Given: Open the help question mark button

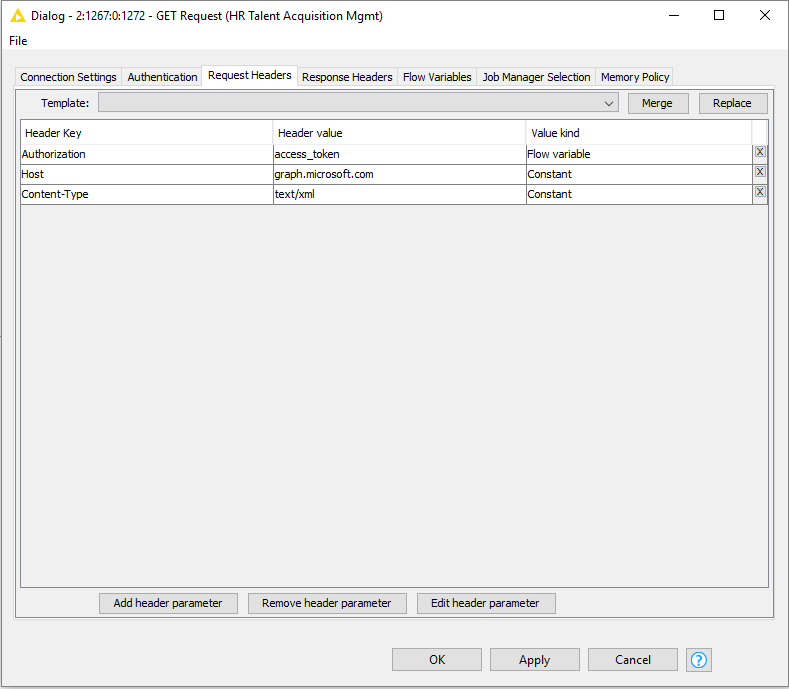Looking at the screenshot, I should pos(698,659).
